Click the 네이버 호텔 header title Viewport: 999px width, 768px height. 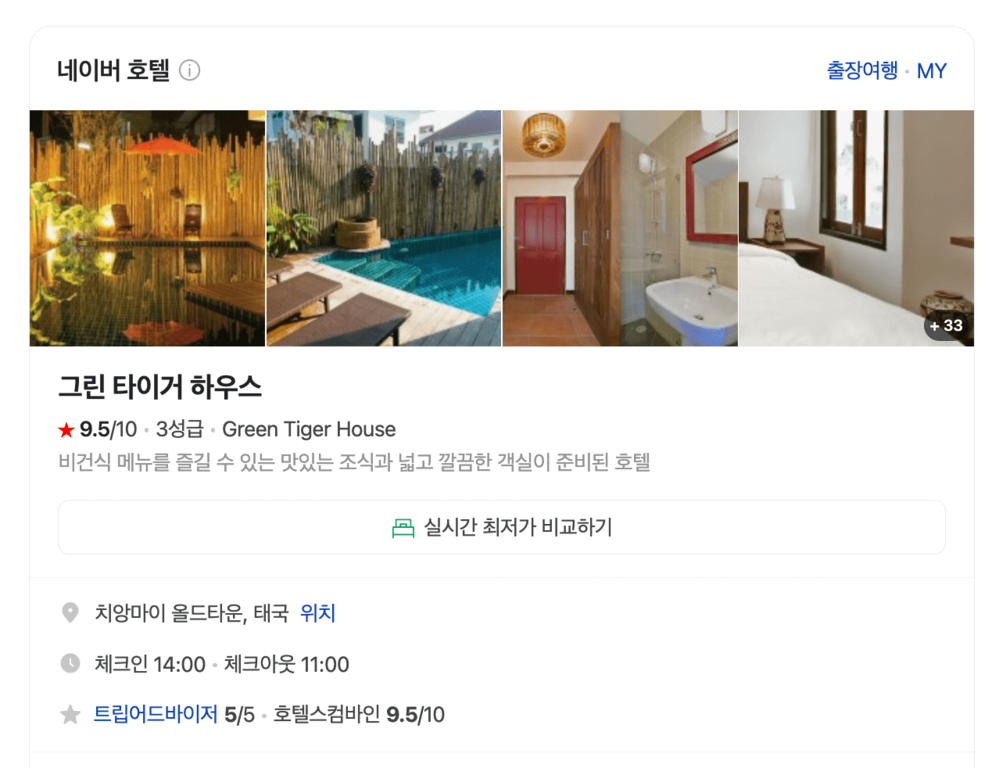click(113, 70)
